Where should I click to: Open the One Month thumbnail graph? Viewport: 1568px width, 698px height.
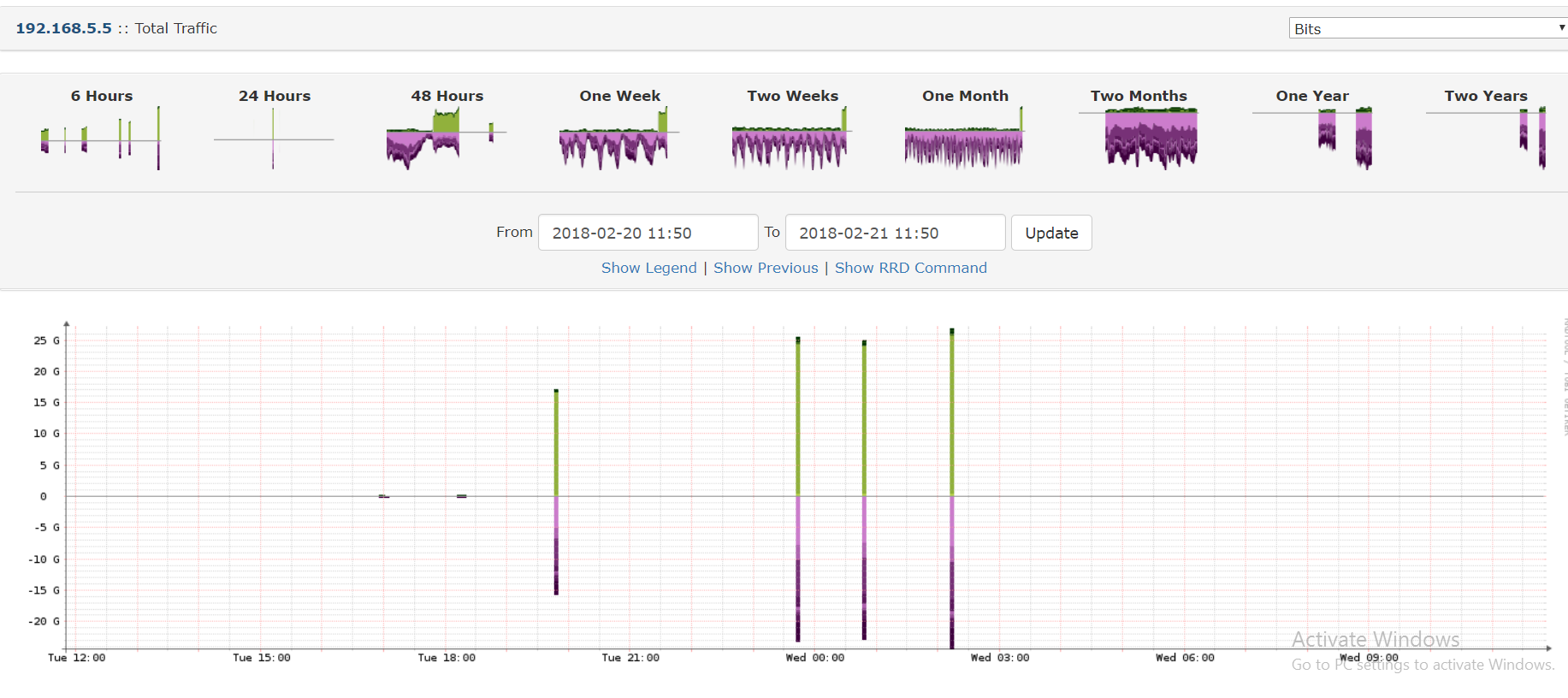pos(965,138)
